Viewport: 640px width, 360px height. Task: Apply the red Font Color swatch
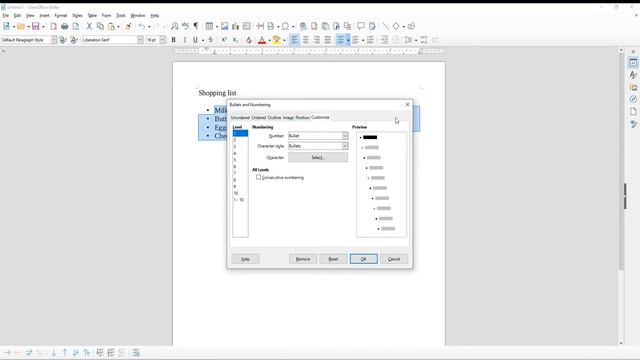pos(262,40)
